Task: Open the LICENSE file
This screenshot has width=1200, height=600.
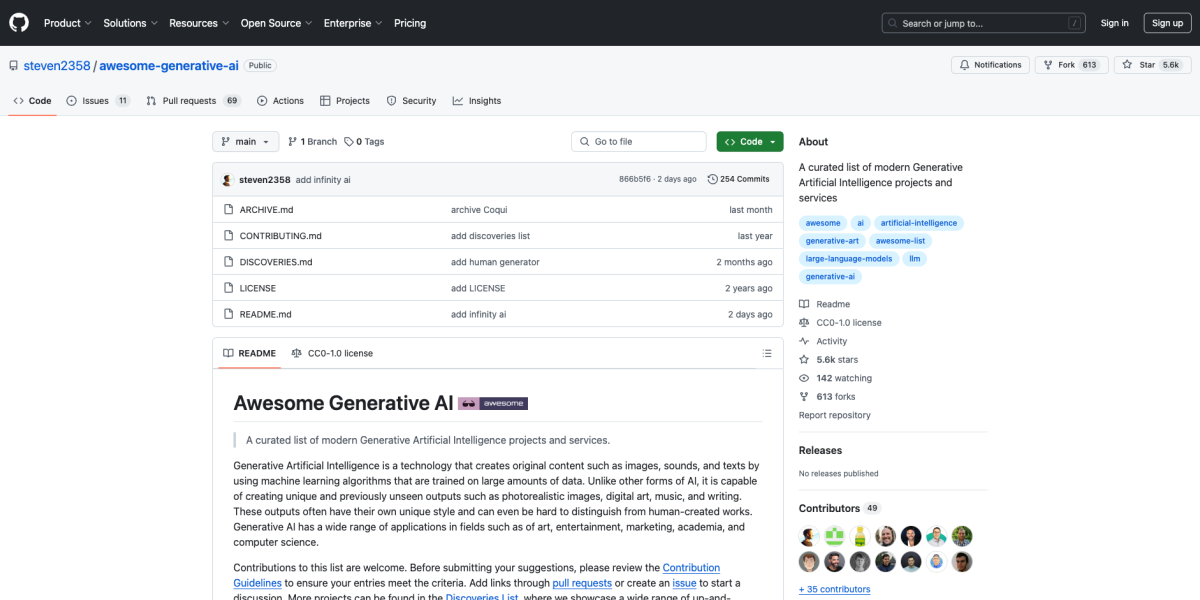Action: 258,288
